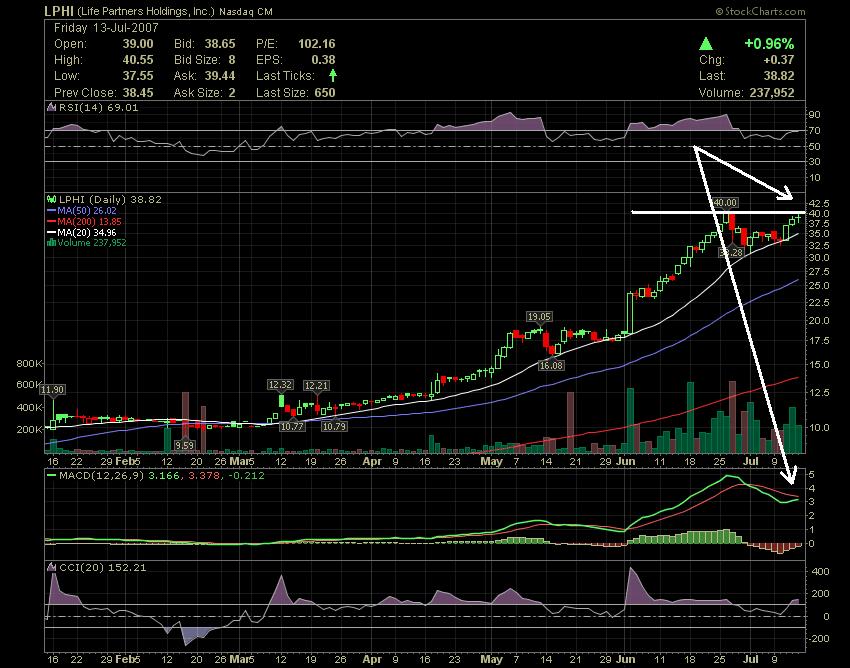Click the LPHI ticker symbol in the title
Image resolution: width=850 pixels, height=668 pixels.
coord(59,11)
